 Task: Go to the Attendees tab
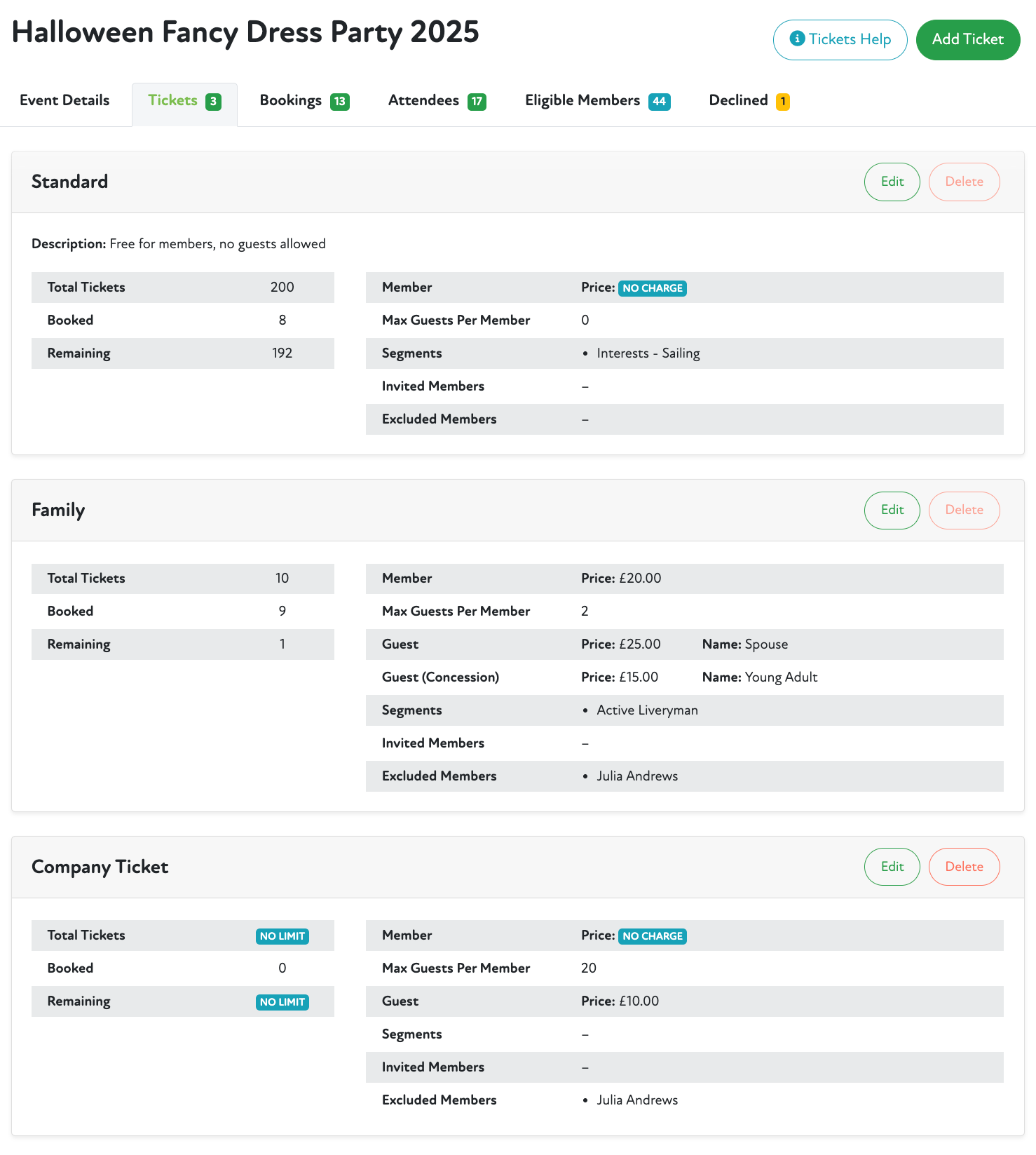coord(436,101)
